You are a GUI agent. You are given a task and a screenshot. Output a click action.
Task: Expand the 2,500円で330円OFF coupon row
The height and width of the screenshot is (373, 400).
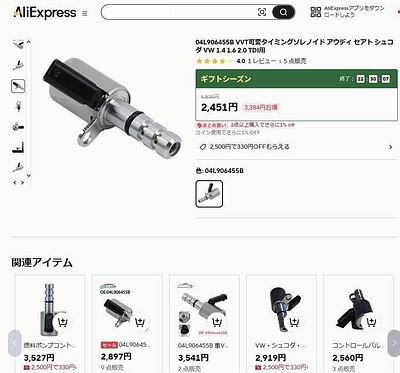click(x=296, y=147)
